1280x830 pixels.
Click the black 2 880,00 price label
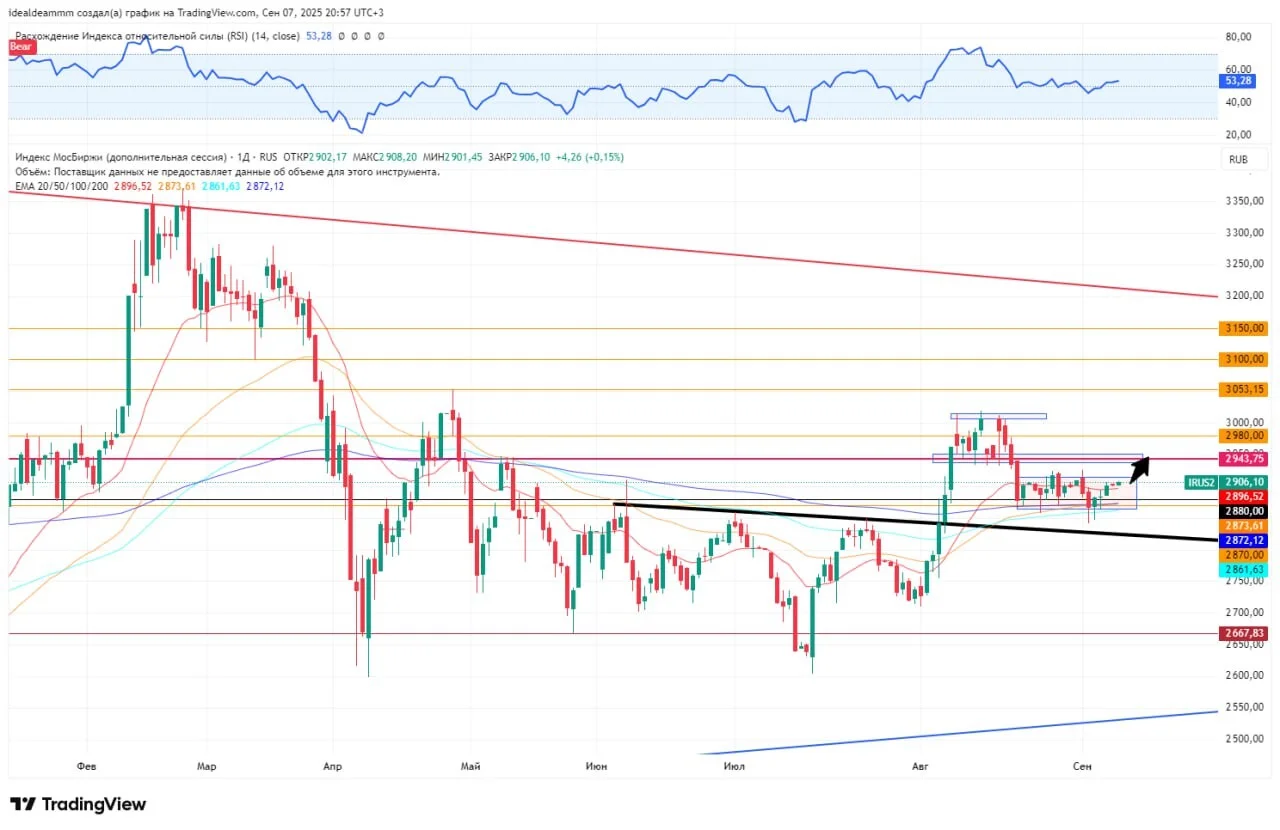tap(1243, 509)
